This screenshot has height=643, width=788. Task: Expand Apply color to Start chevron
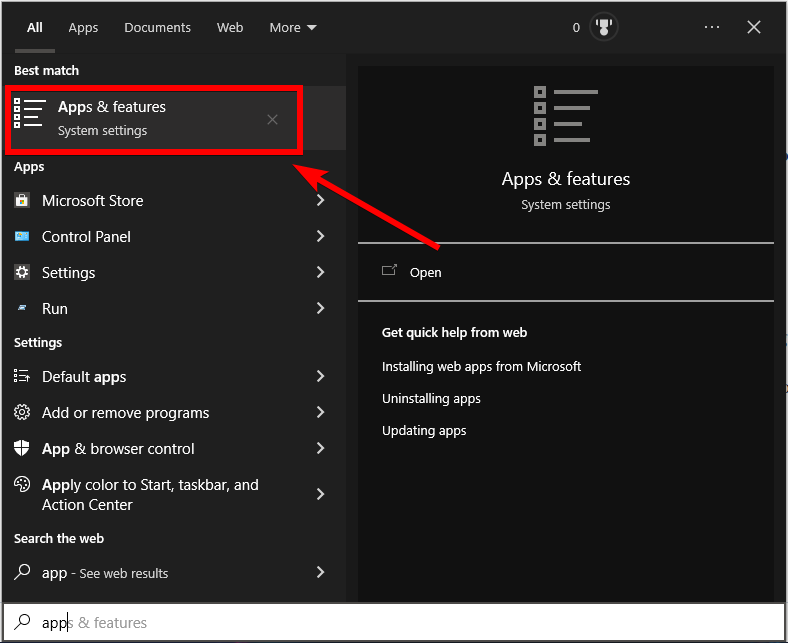(x=321, y=494)
